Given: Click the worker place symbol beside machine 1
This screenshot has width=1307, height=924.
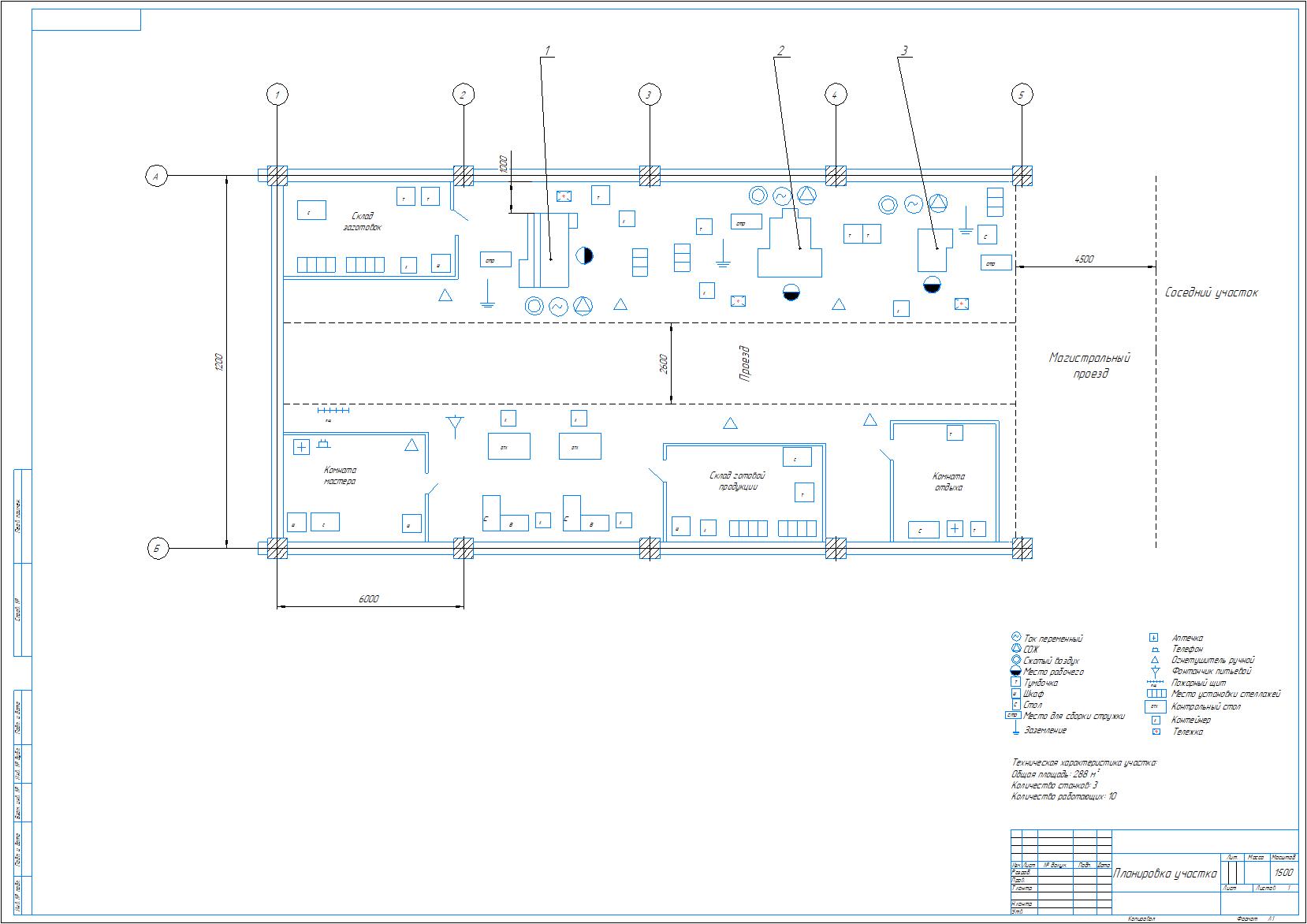Looking at the screenshot, I should click(584, 255).
